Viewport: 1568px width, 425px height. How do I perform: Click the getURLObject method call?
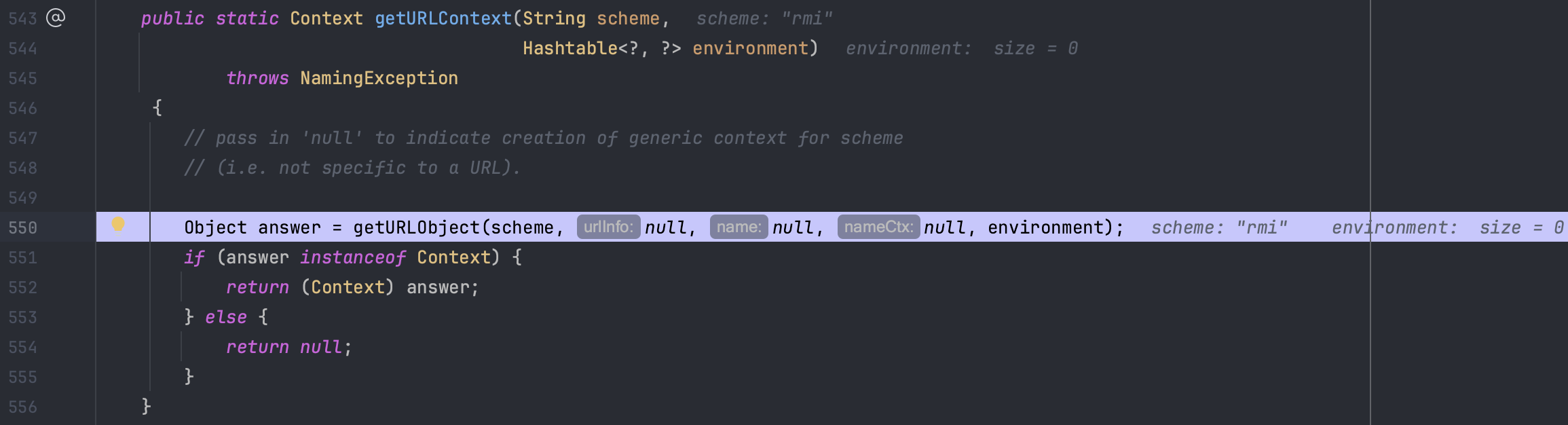coord(416,227)
